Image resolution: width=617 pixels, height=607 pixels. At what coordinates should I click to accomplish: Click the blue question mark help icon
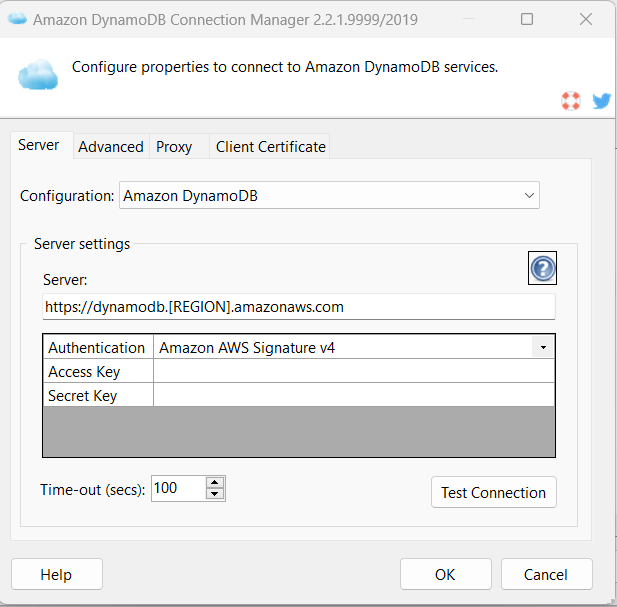pyautogui.click(x=542, y=268)
